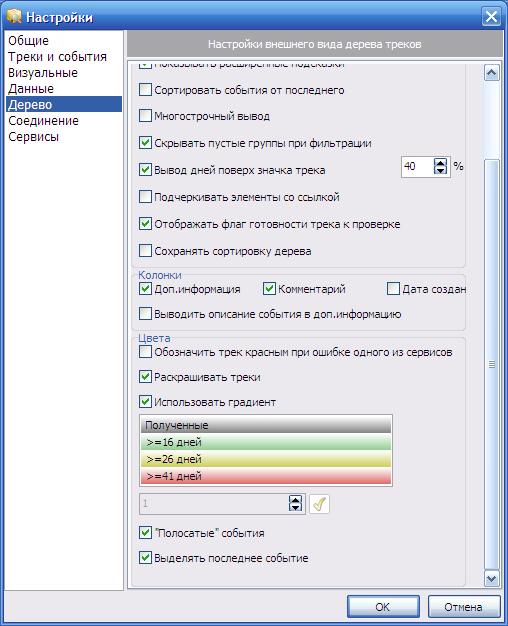Click the scrollbar up arrow icon
Viewport: 508px width, 626px height.
pyautogui.click(x=491, y=73)
